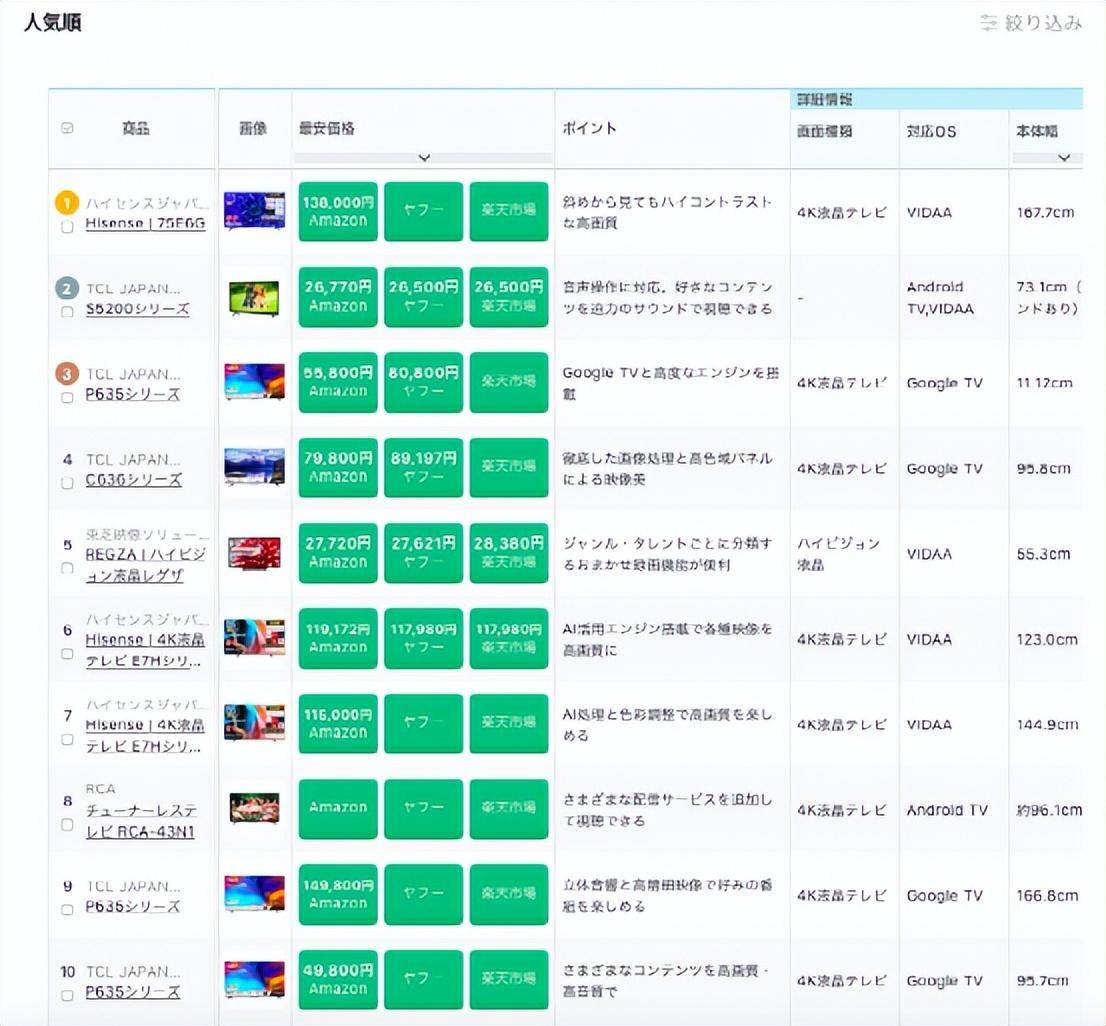Click the C636シリーズ product thumbnail
This screenshot has height=1026, width=1106.
(x=255, y=467)
